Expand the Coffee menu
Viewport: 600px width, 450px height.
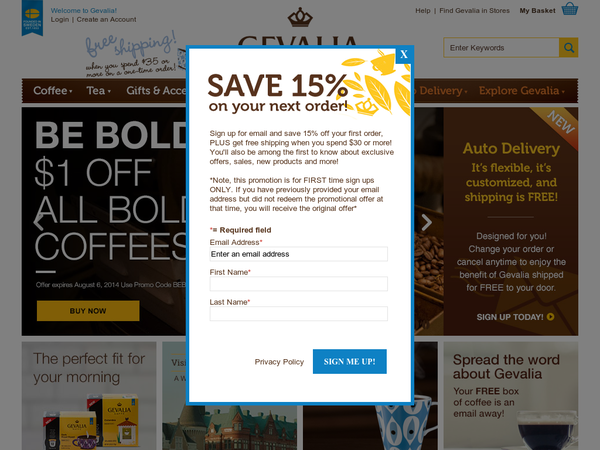[52, 91]
